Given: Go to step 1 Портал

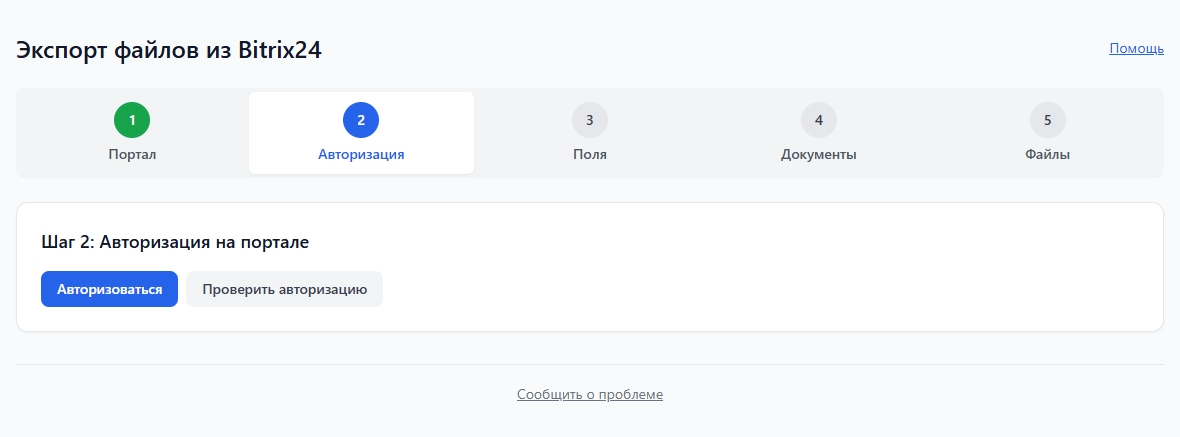Looking at the screenshot, I should 132,133.
